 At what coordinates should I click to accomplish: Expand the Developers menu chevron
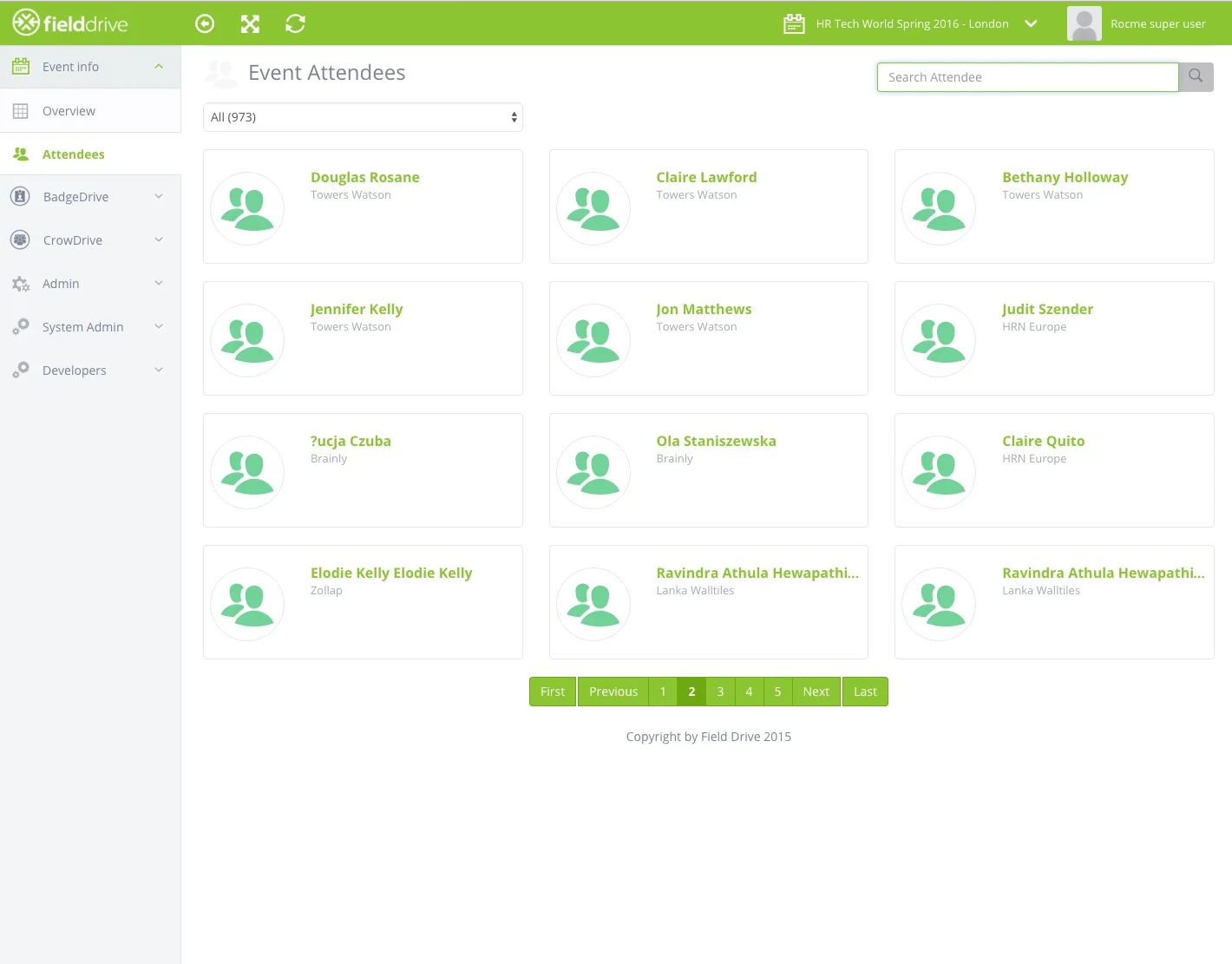pos(159,370)
